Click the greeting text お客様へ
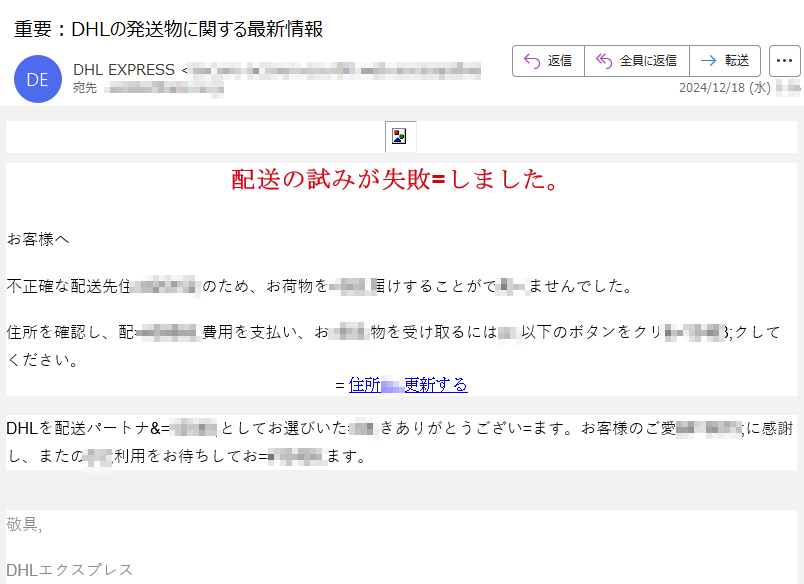The image size is (804, 584). pos(38,239)
